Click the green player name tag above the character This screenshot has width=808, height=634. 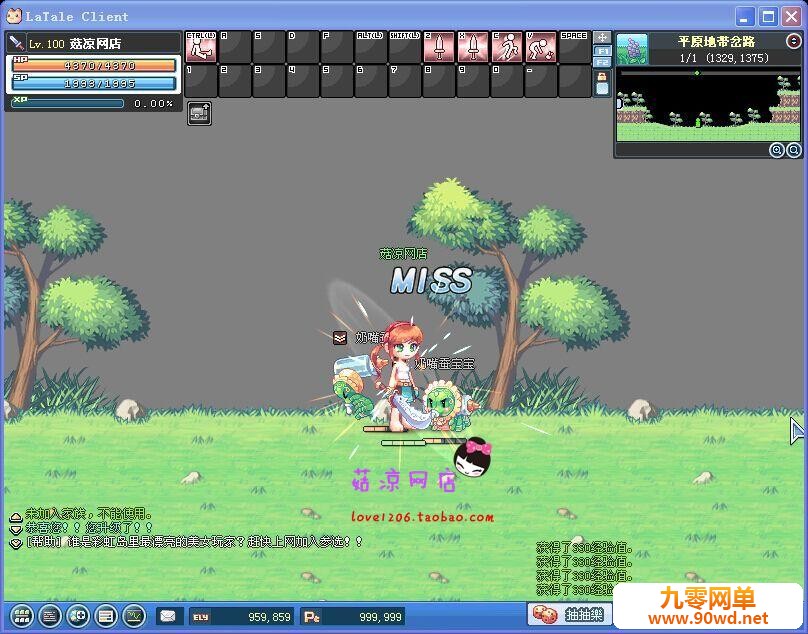(x=403, y=254)
